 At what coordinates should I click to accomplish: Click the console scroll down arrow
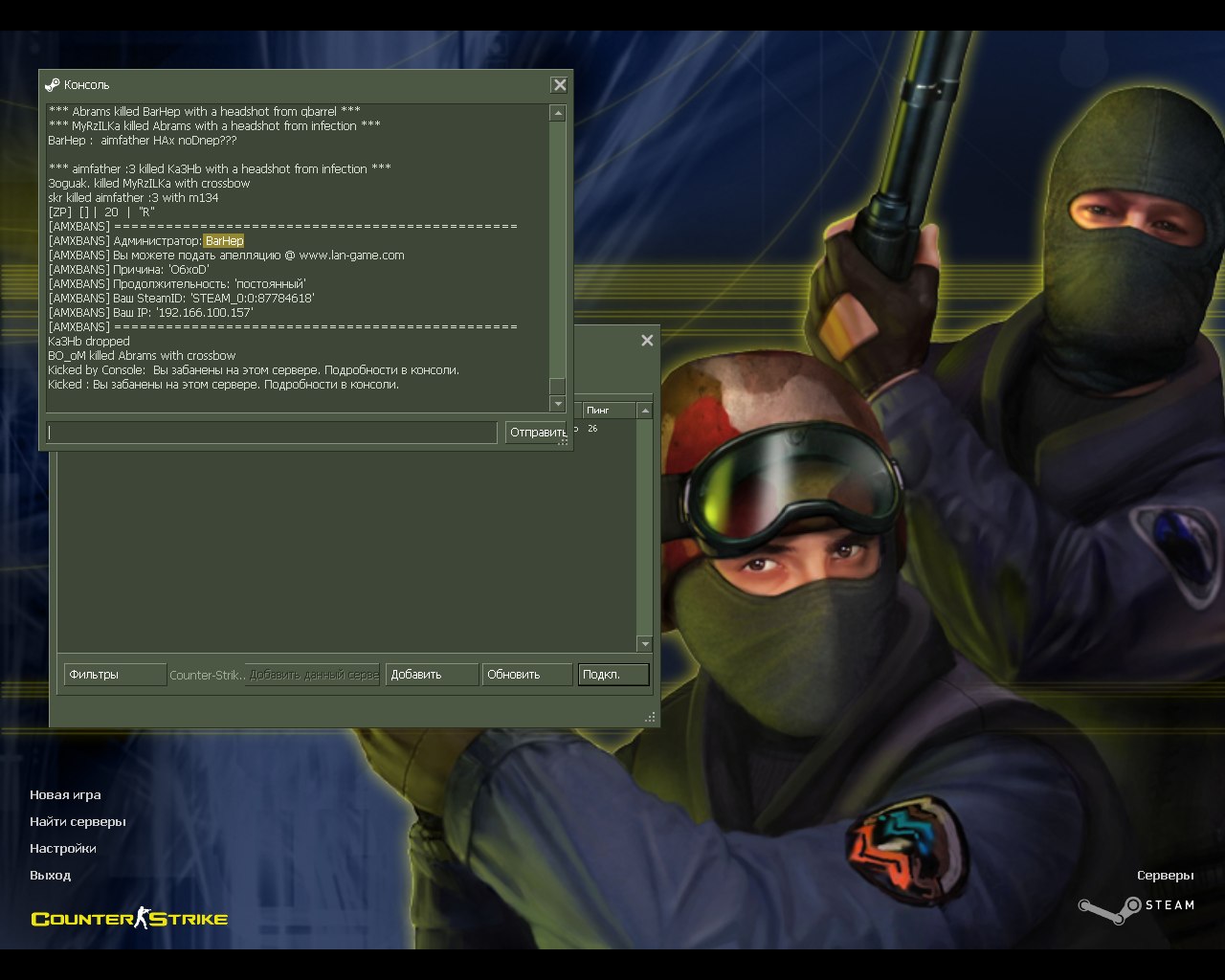click(x=558, y=404)
